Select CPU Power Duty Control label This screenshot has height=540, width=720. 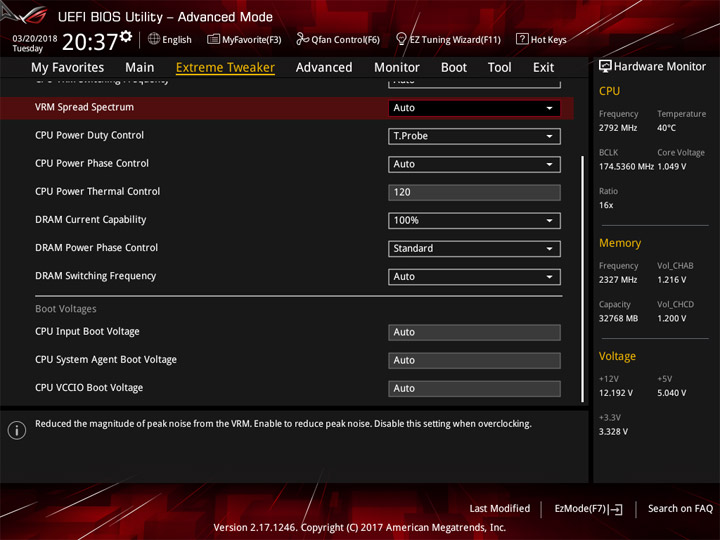89,135
